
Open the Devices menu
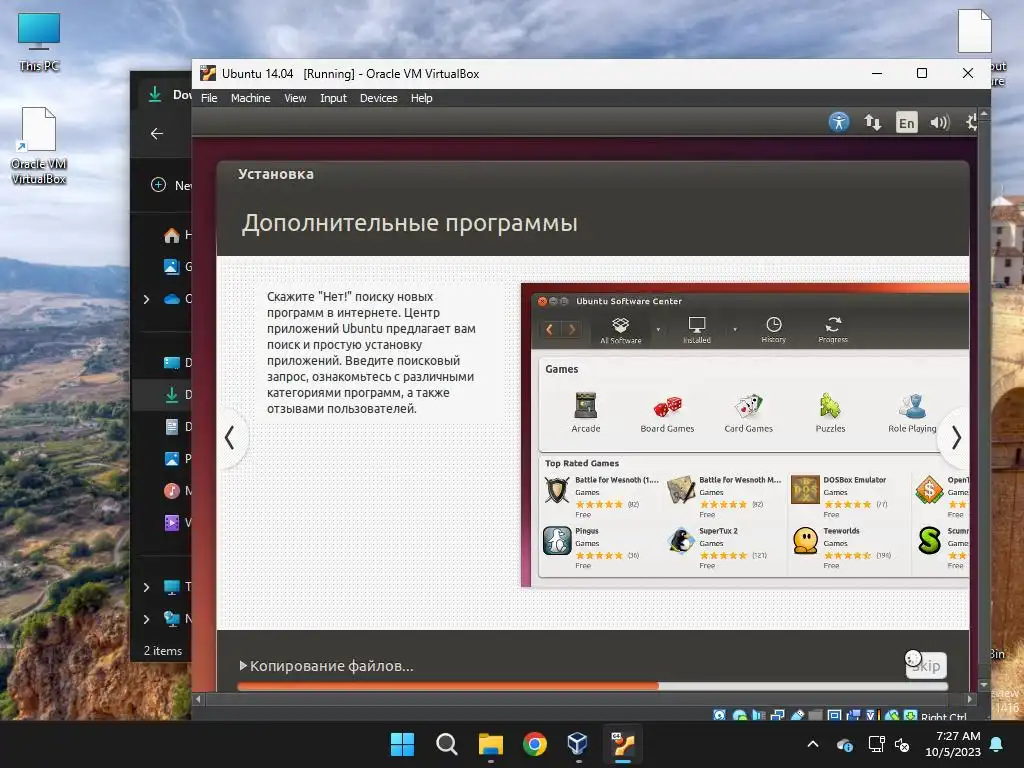379,98
